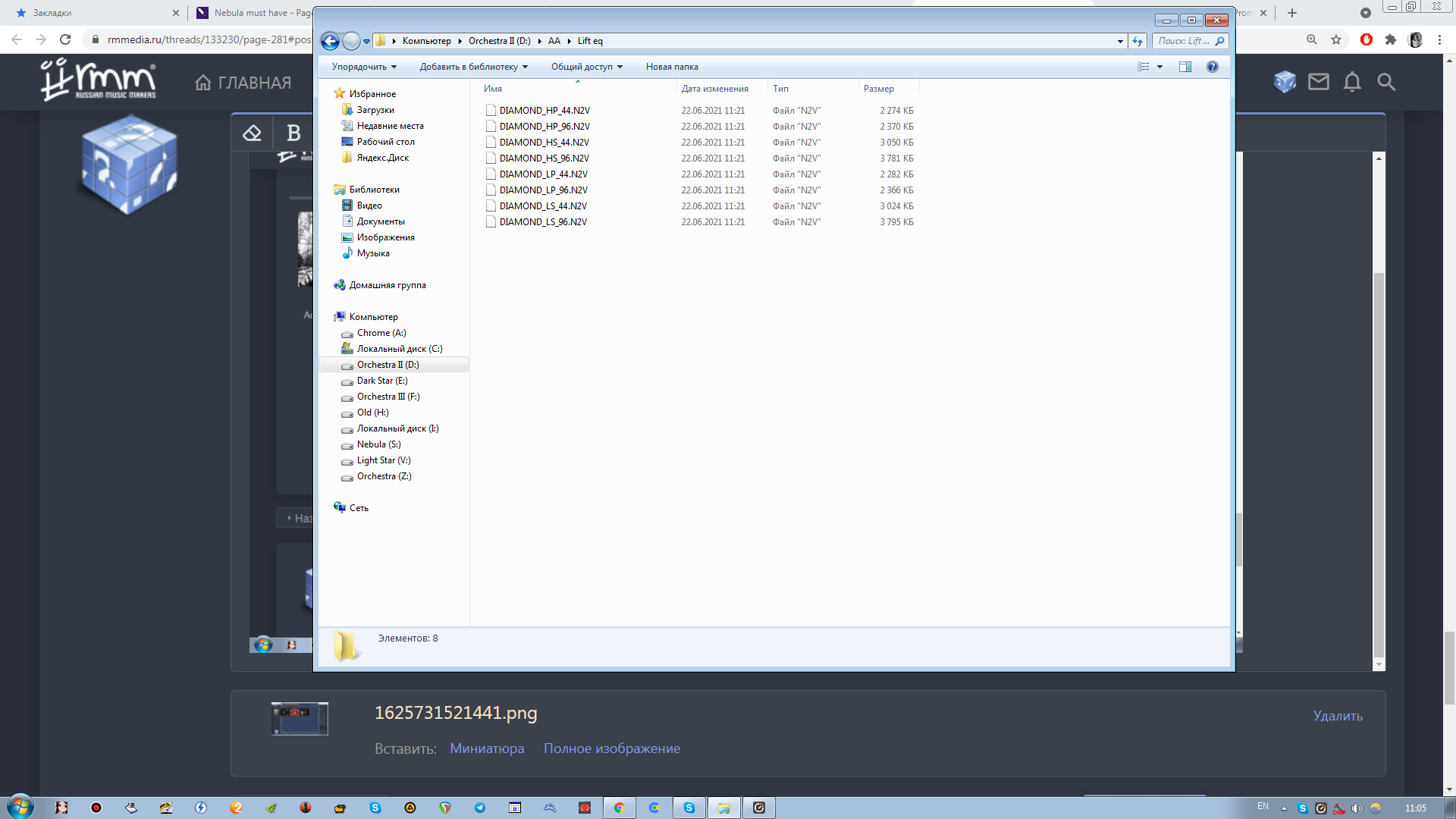Bookmark page with Chrome star icon
1456x819 pixels.
(x=1336, y=39)
